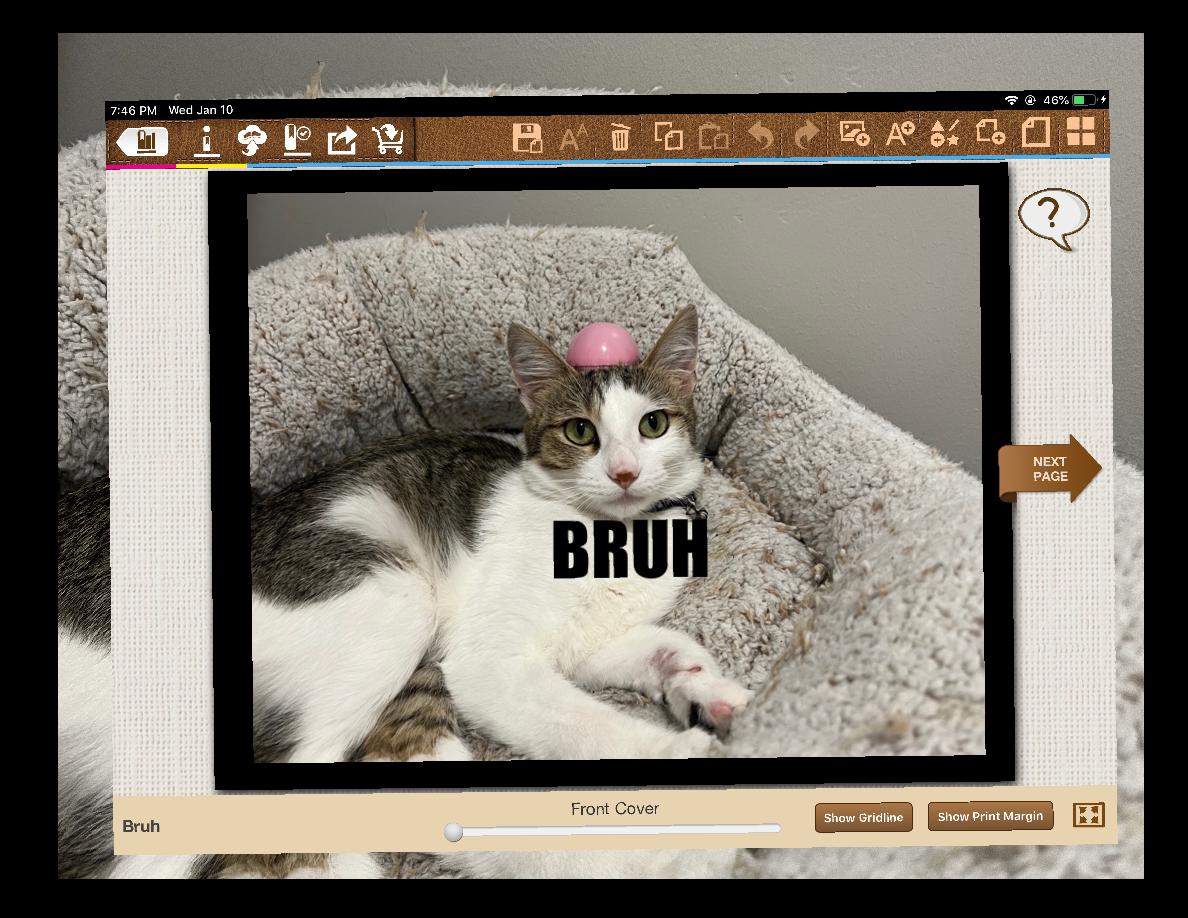Tap the text font size icon
1188x918 pixels.
point(573,137)
